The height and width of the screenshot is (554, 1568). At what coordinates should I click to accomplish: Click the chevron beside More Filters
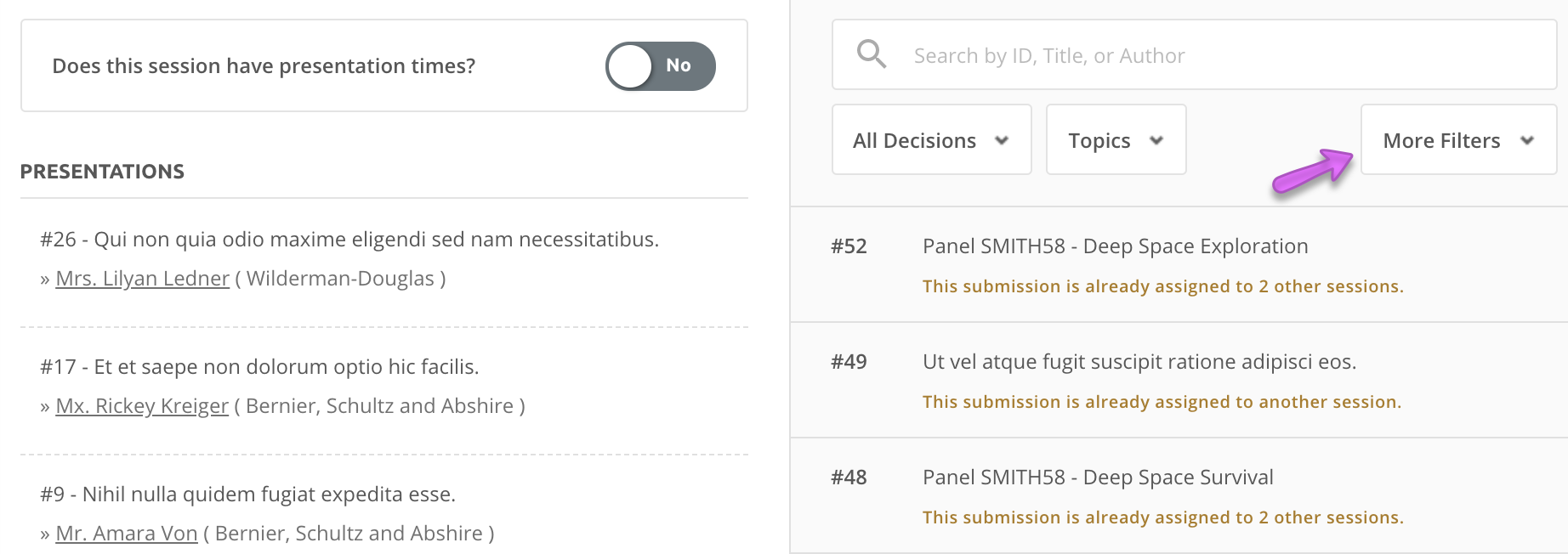(x=1527, y=141)
